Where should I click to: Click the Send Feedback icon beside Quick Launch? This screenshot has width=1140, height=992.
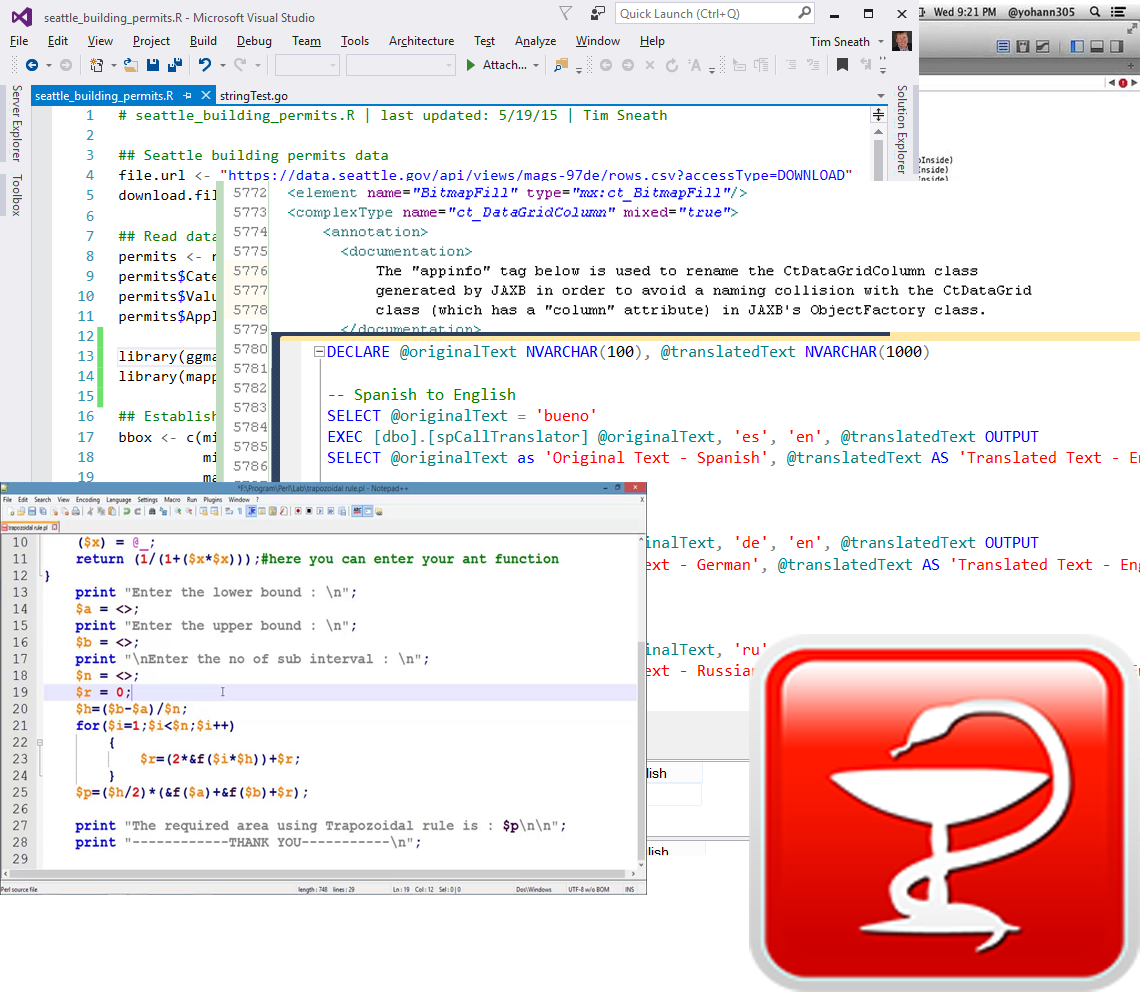point(598,13)
